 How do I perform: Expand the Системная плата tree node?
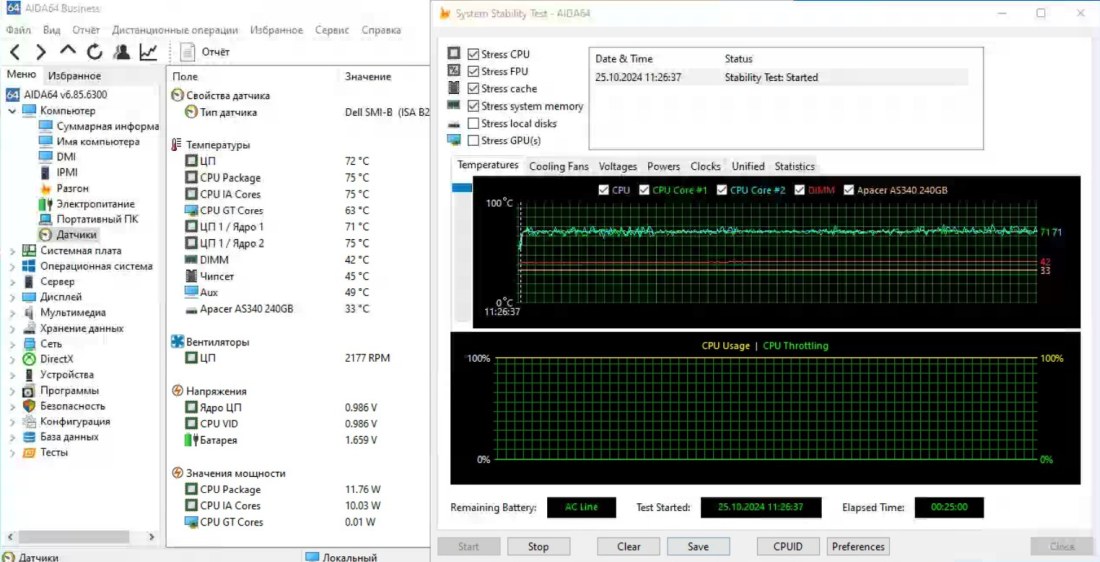click(x=12, y=251)
